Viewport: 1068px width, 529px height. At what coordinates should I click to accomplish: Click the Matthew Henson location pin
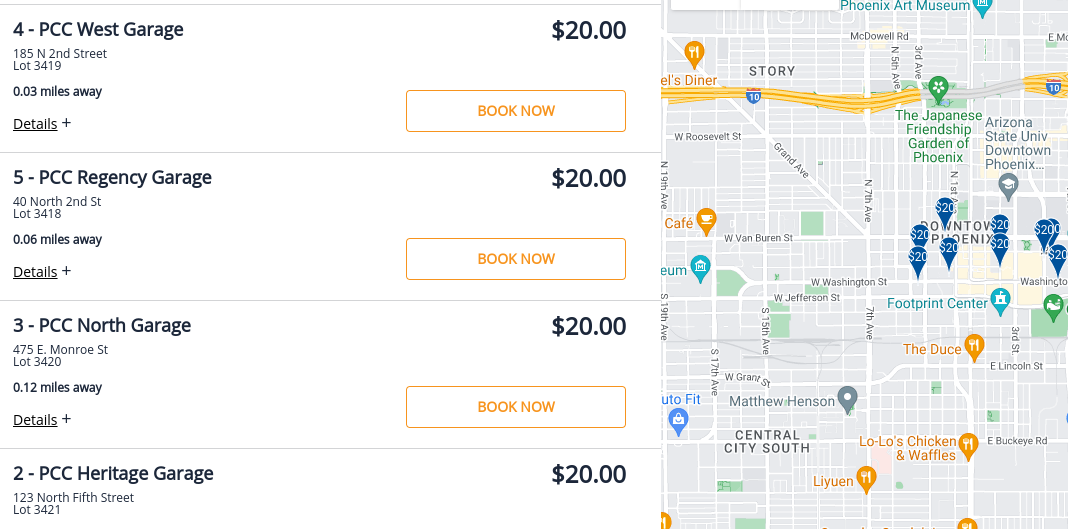847,399
